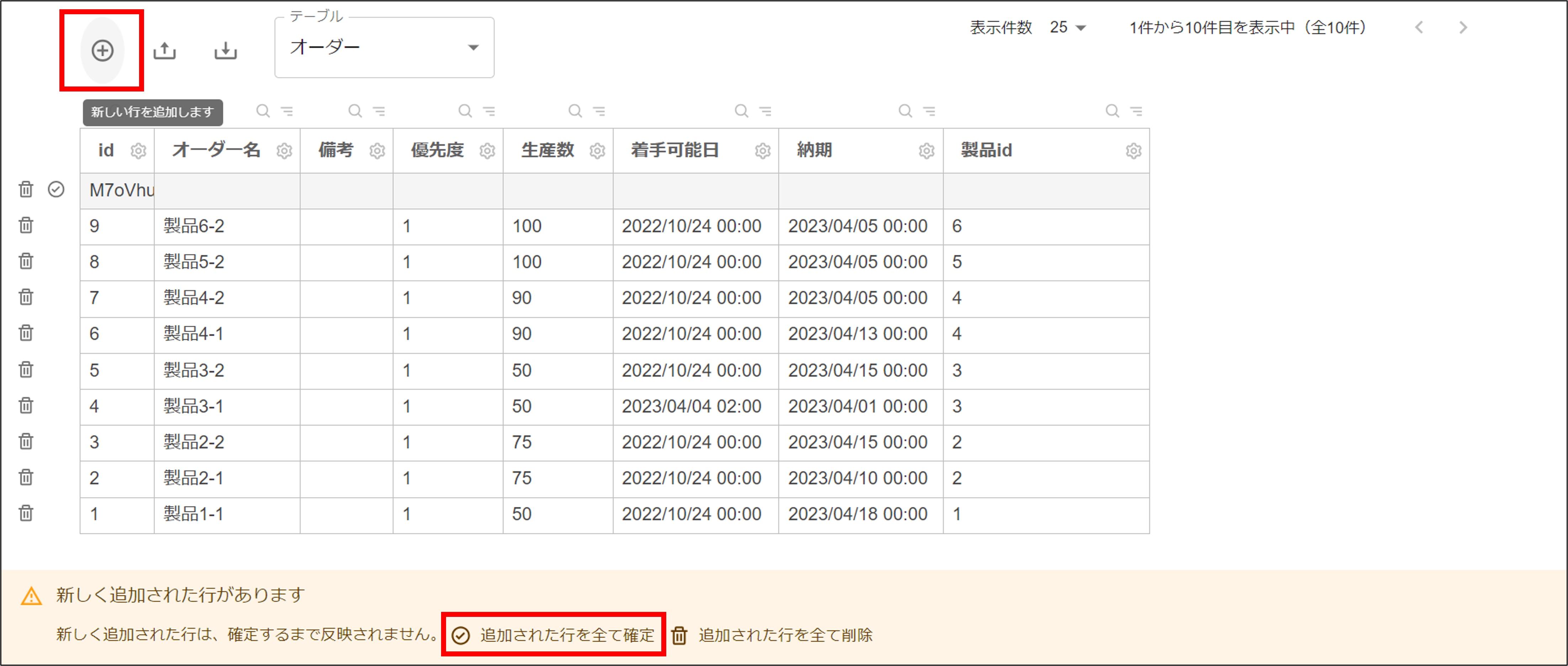
Task: Click search icon above 優先度 column
Action: tap(465, 111)
